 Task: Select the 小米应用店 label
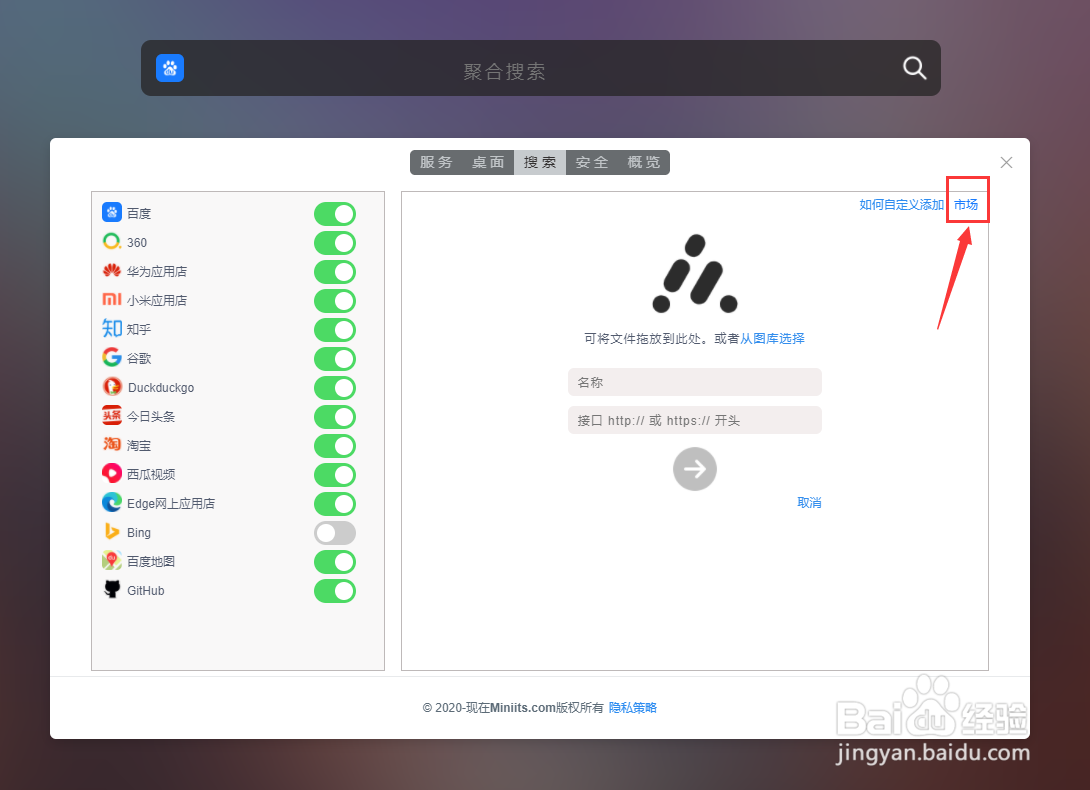coord(157,300)
